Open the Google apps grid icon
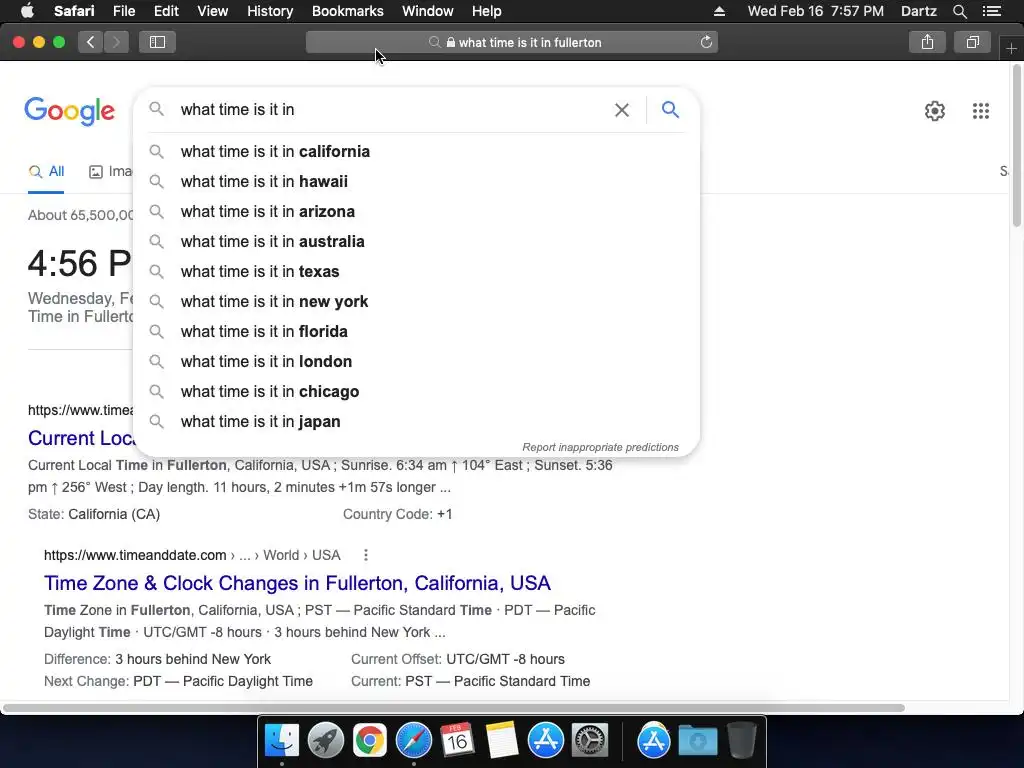 (x=980, y=111)
